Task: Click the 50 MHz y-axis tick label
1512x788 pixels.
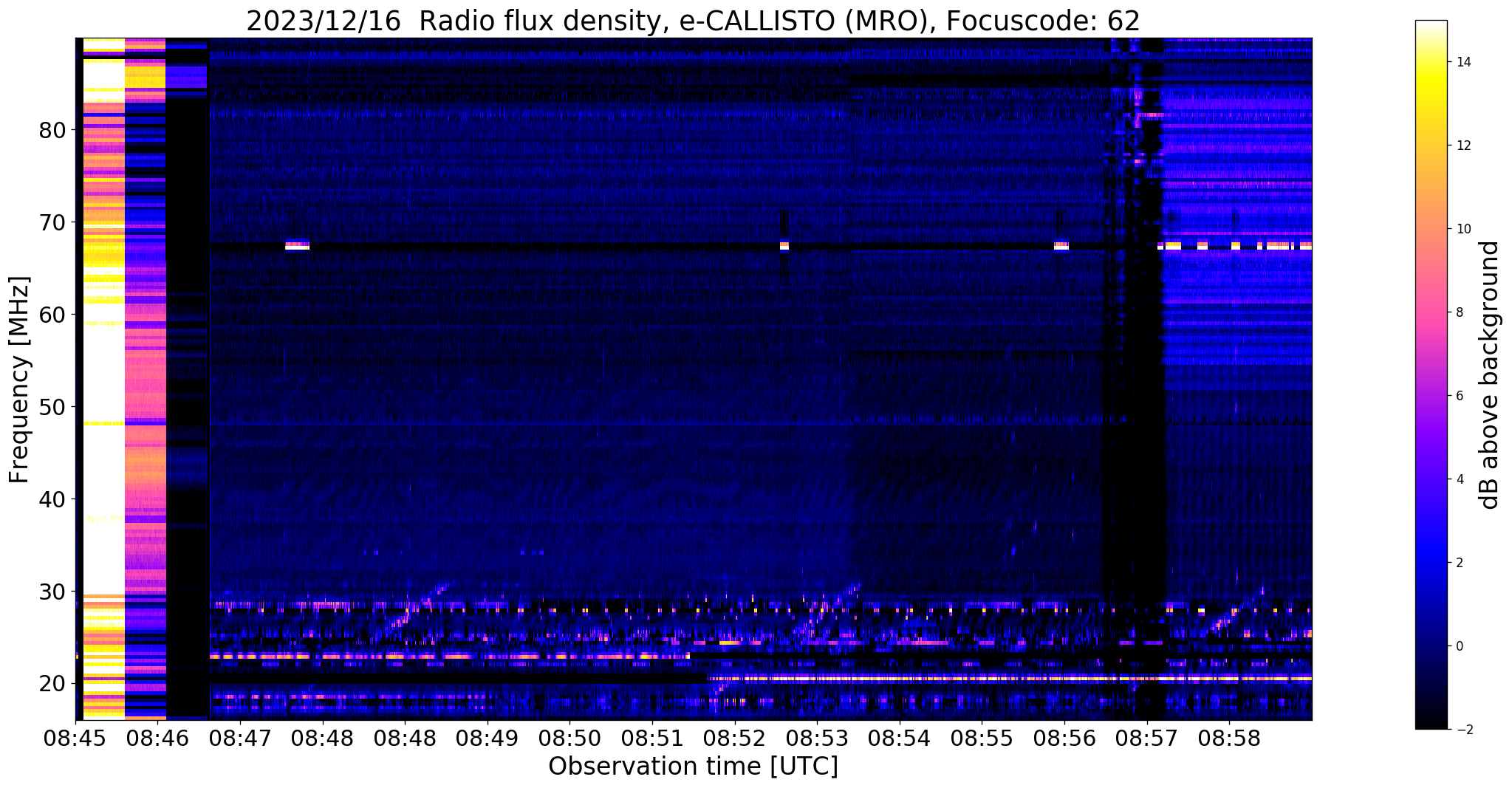Action: click(x=52, y=407)
